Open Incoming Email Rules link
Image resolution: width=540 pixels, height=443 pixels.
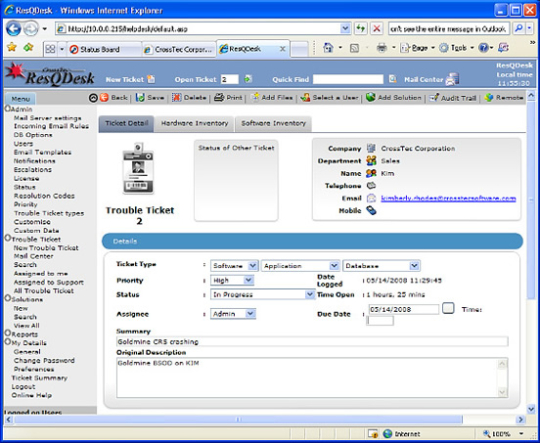(x=51, y=126)
